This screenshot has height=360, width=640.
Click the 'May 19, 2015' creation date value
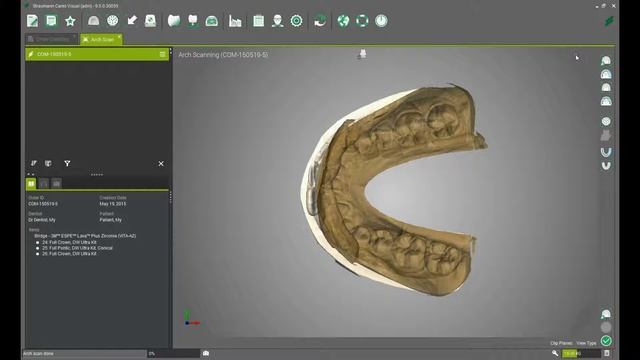(113, 204)
